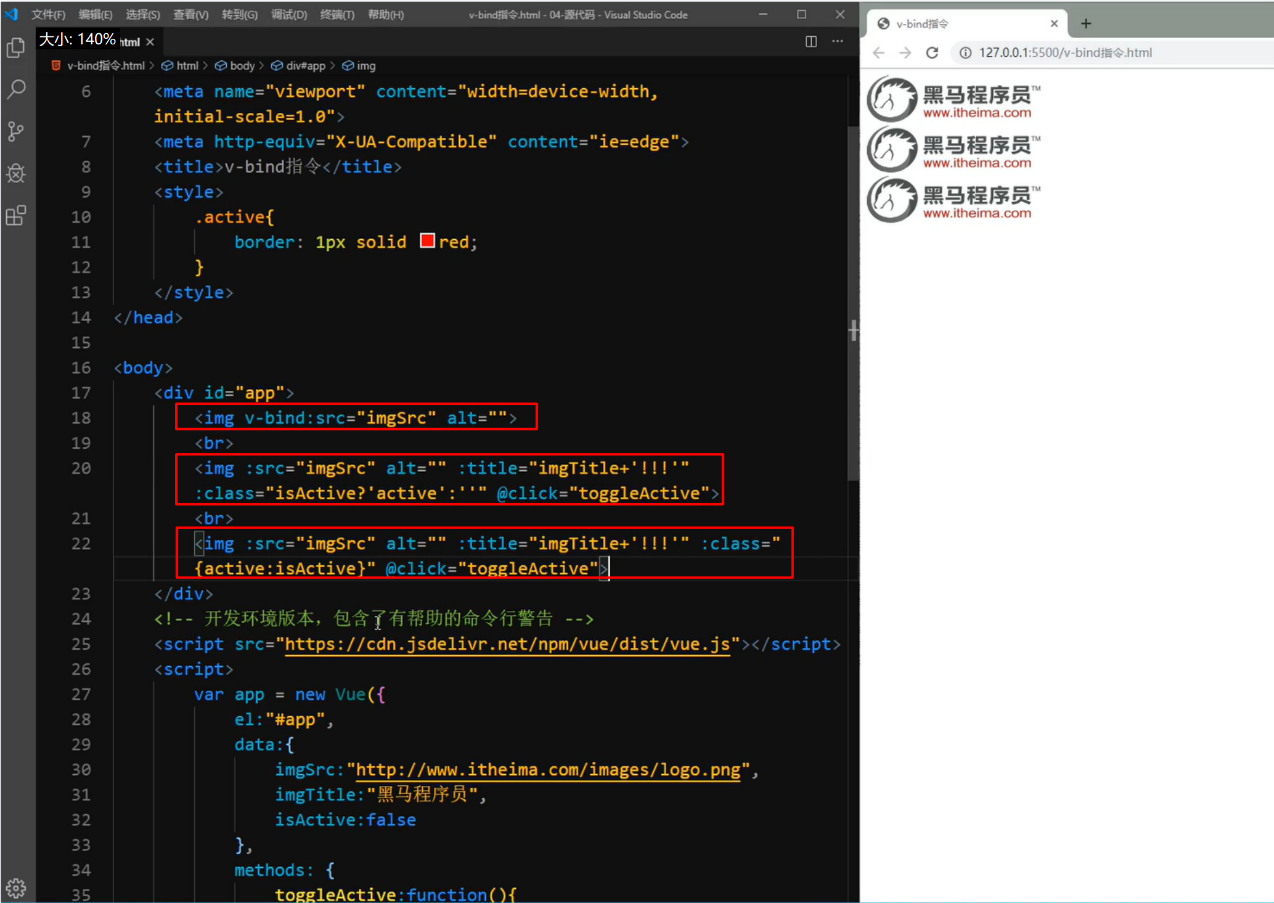The image size is (1274, 903).
Task: Open the Manage gear menu in VS Code
Action: coord(16,887)
